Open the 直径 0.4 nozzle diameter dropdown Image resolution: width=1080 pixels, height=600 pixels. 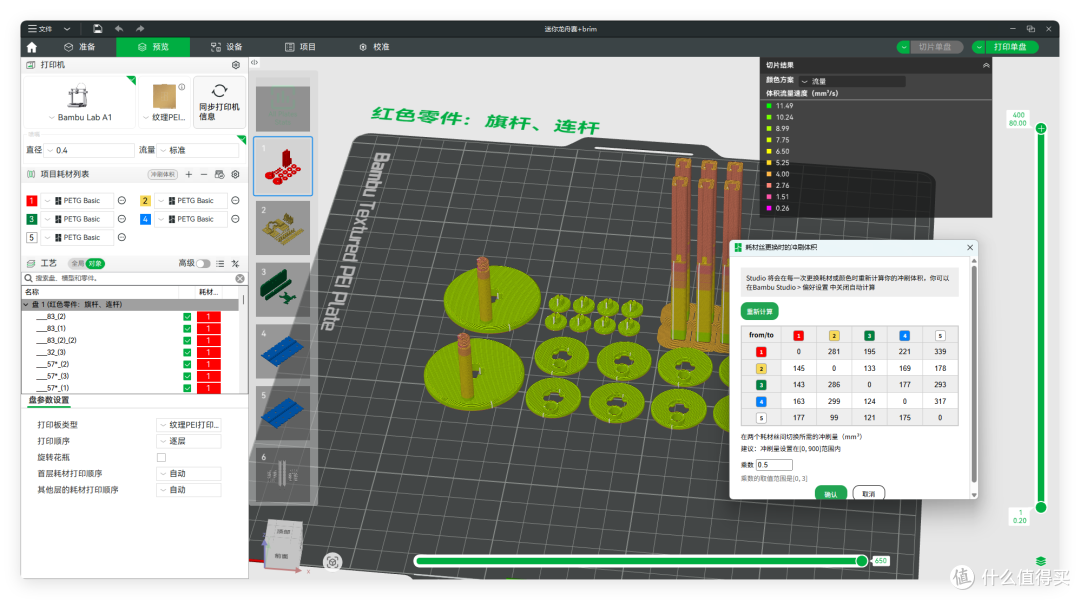click(90, 149)
